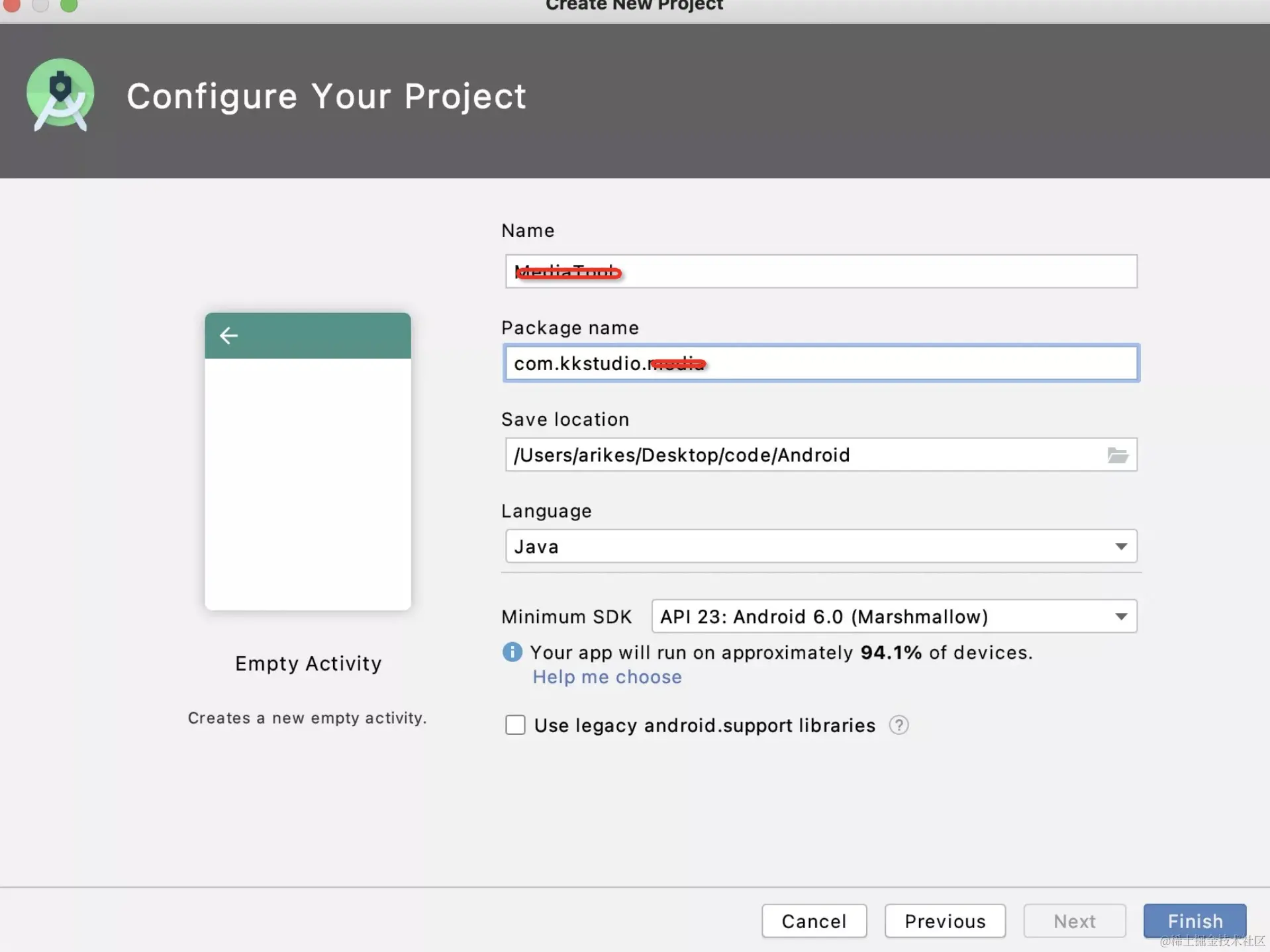Click the folder browse icon in Save location

click(x=1118, y=455)
